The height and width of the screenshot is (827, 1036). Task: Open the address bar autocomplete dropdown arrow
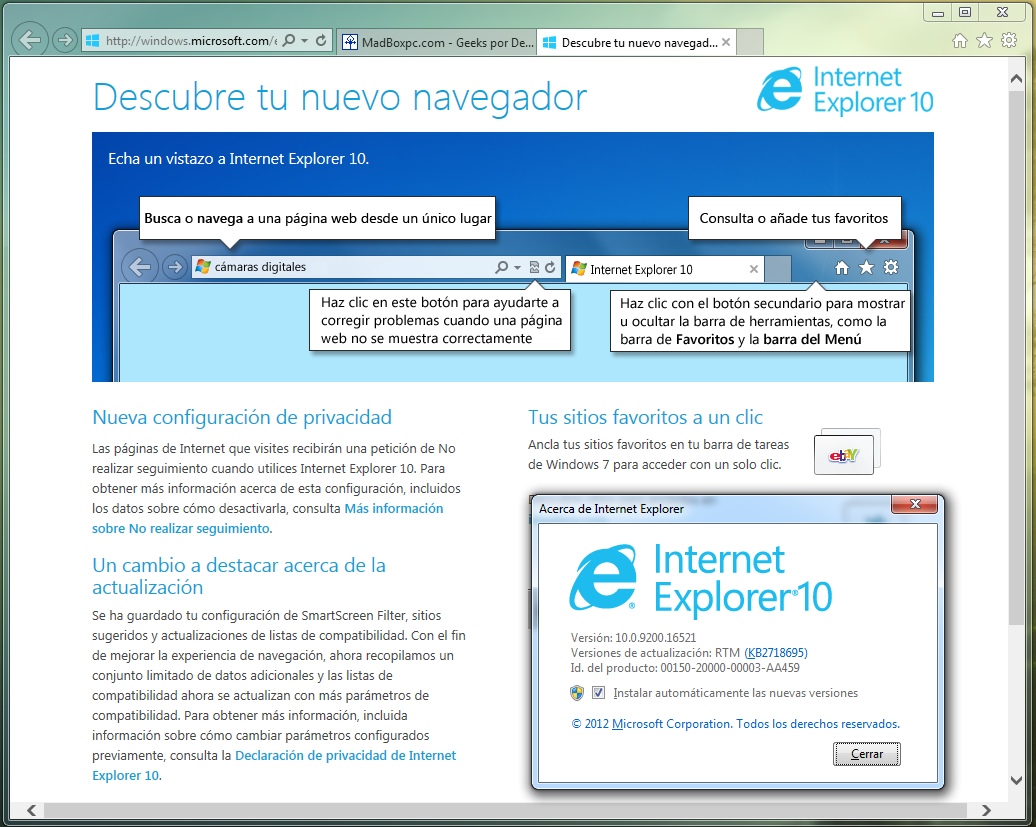coord(305,40)
